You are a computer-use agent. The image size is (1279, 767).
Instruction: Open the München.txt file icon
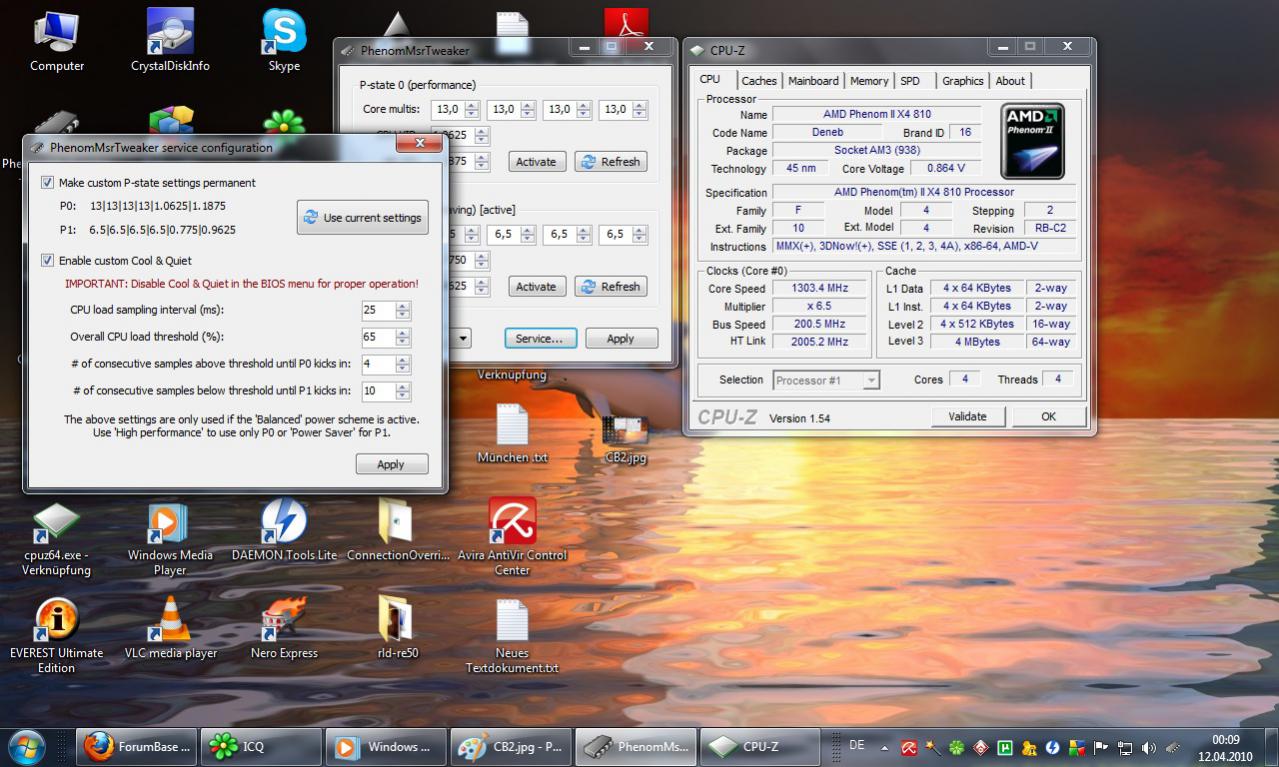512,434
